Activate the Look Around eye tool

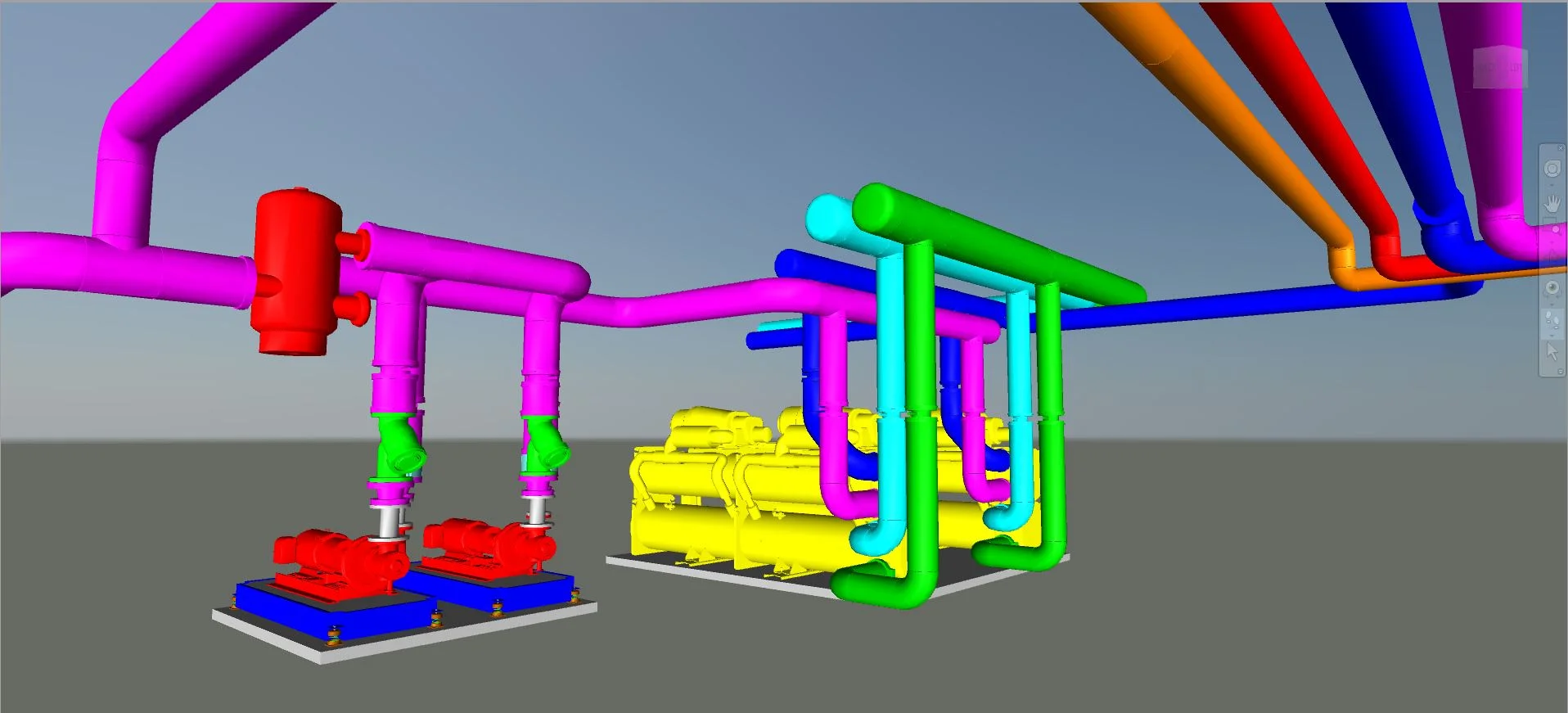[1552, 288]
